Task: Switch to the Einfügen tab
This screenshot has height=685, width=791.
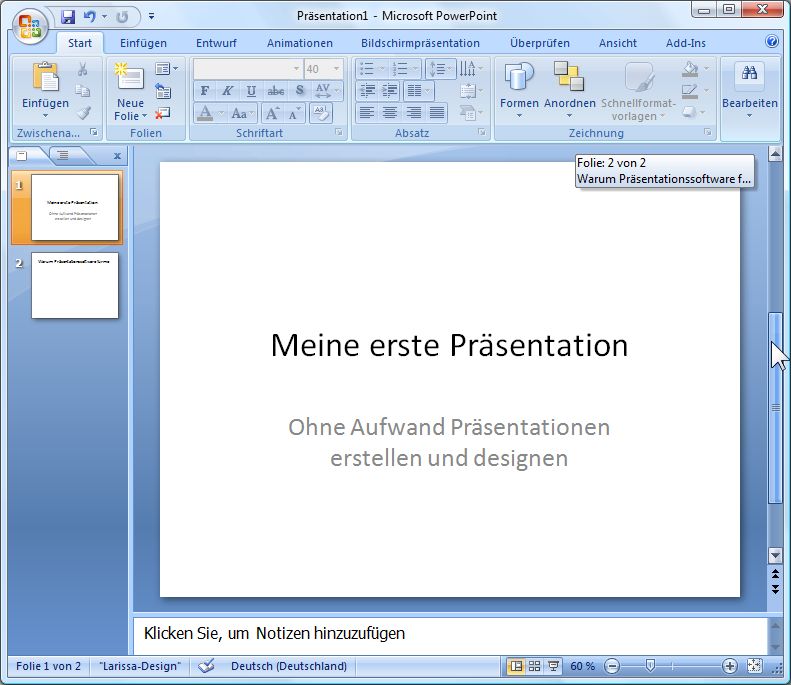Action: [143, 43]
